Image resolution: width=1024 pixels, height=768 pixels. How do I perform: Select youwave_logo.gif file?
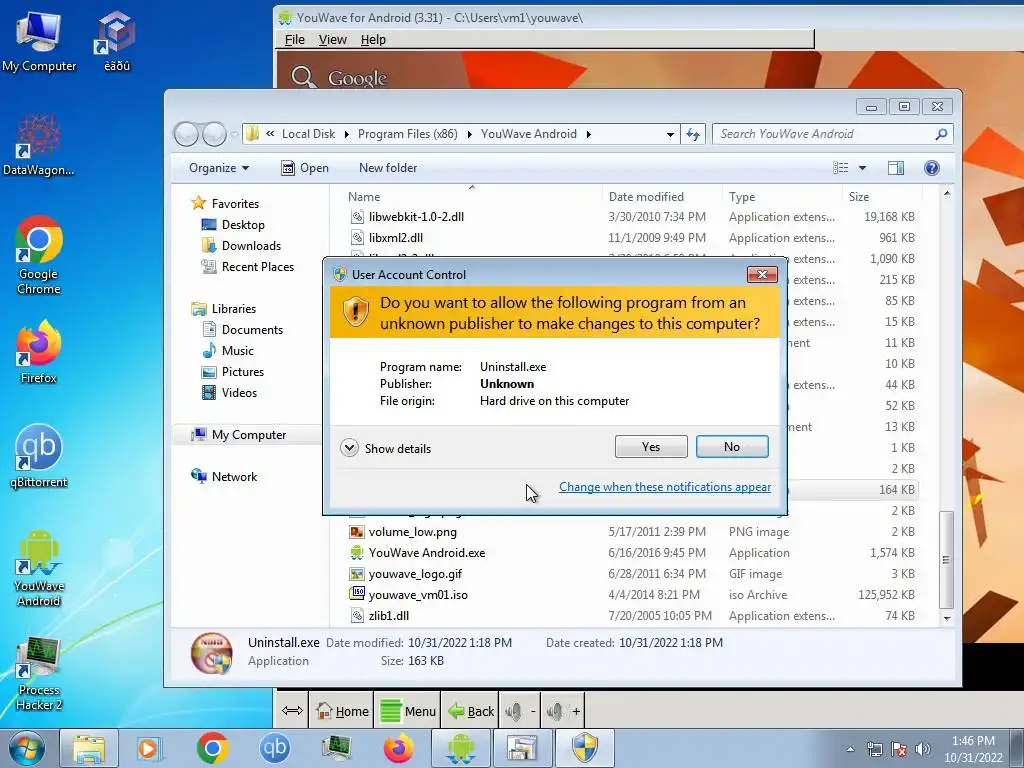415,574
